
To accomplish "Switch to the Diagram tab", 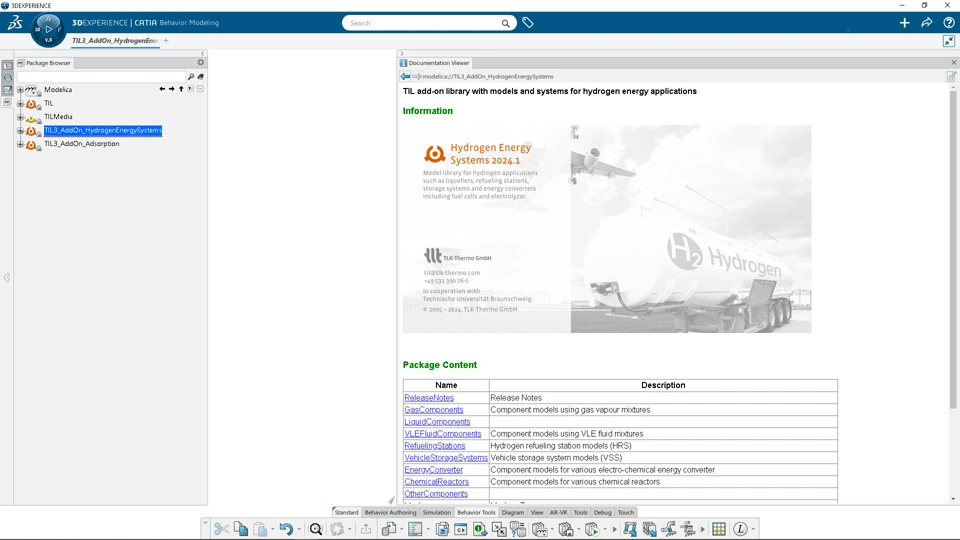I will click(512, 512).
